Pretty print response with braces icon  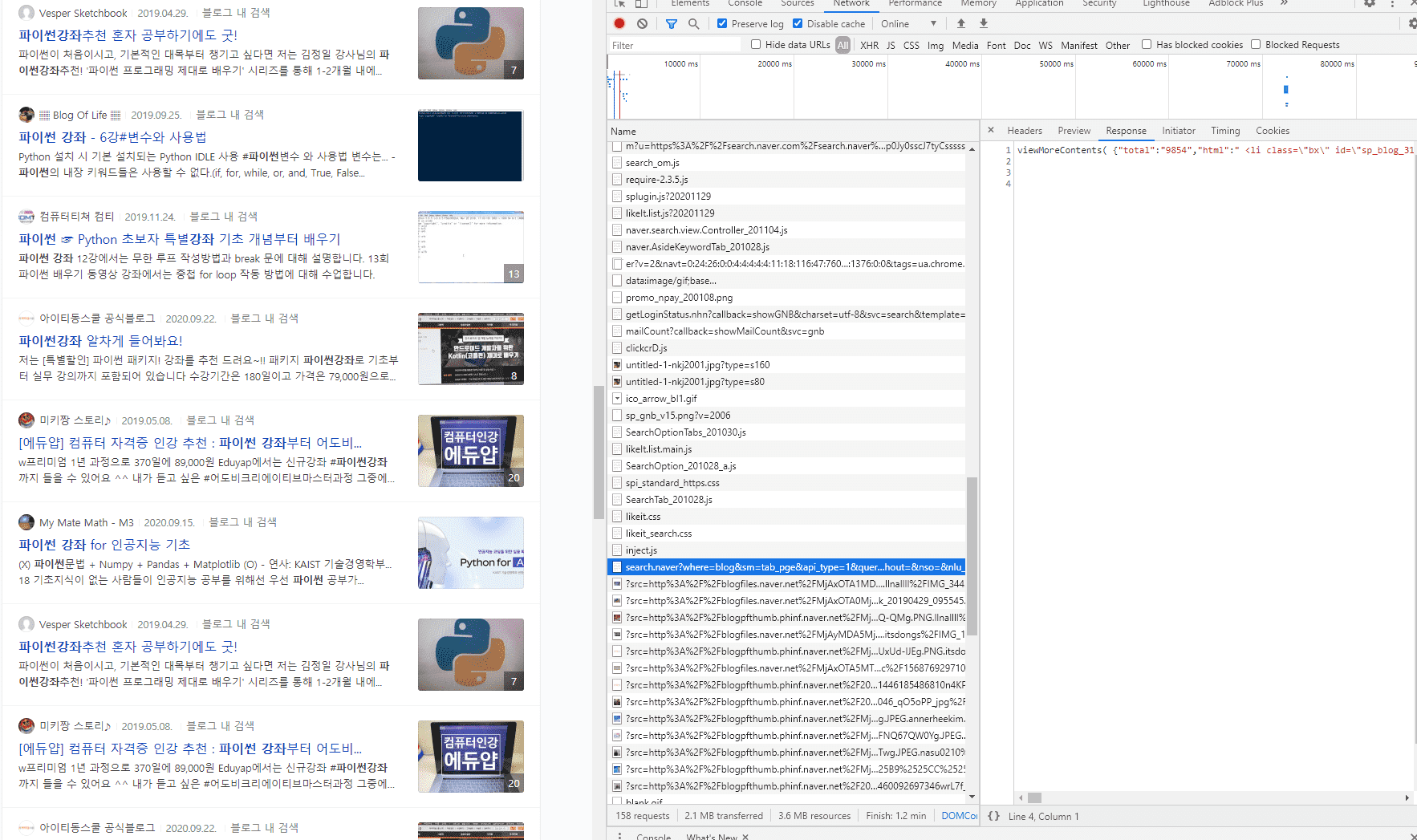tap(993, 816)
